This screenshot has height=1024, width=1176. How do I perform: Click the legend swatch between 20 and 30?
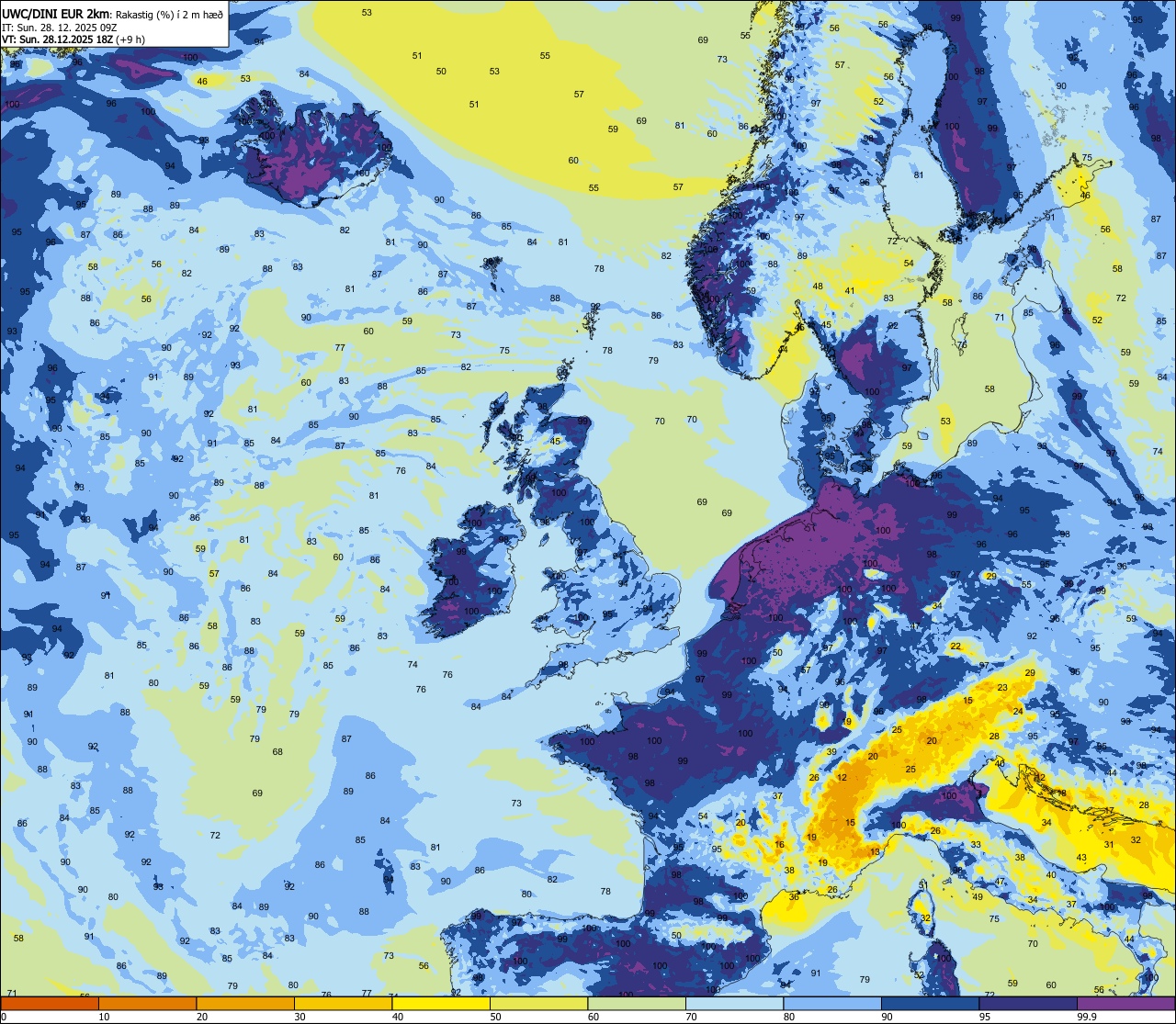click(x=245, y=1003)
